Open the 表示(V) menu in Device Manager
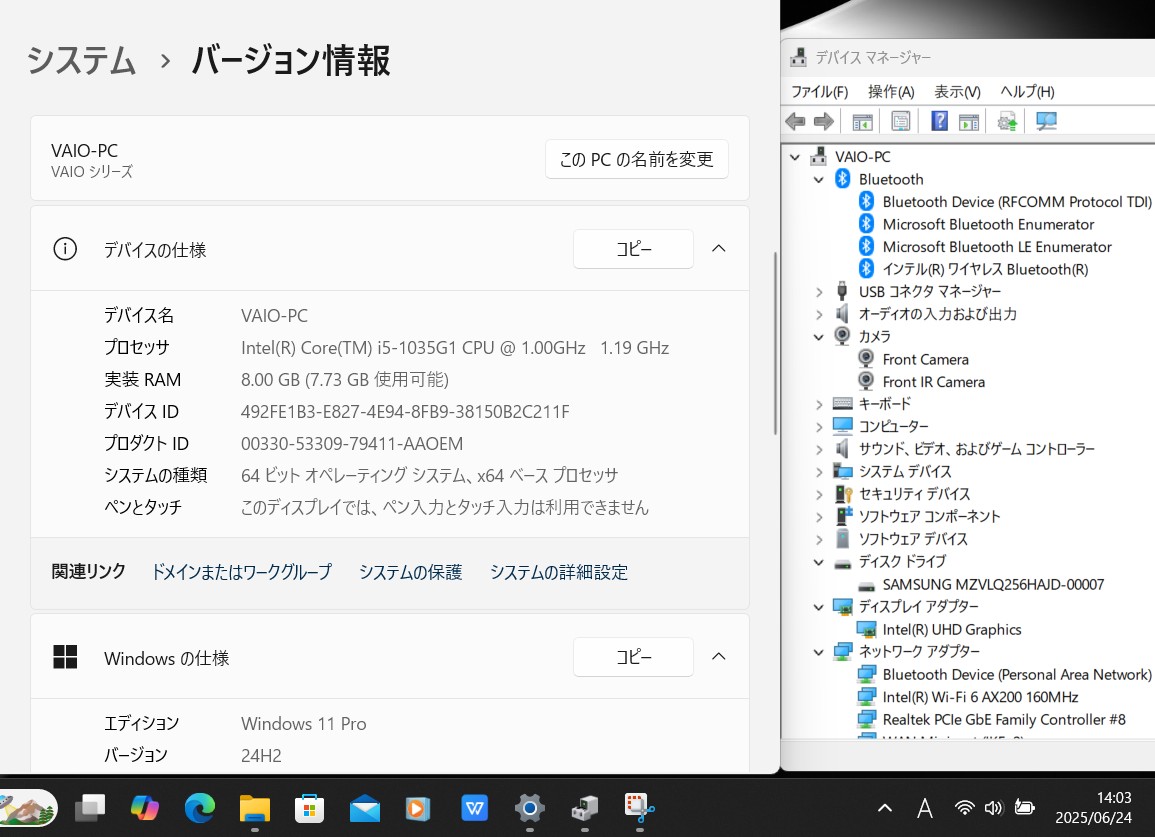1155x837 pixels. coord(956,91)
